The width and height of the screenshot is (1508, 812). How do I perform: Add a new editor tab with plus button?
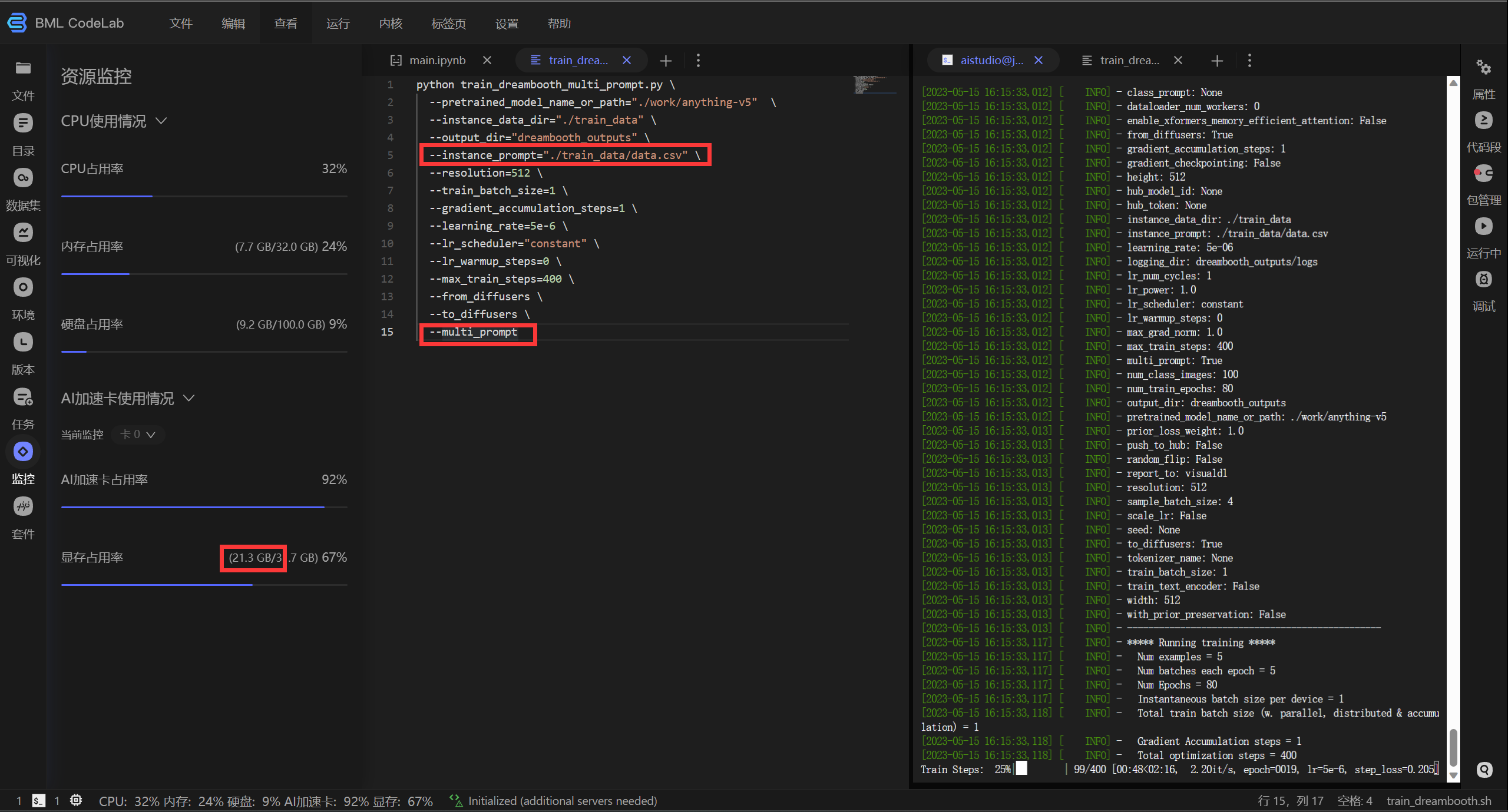coord(666,61)
